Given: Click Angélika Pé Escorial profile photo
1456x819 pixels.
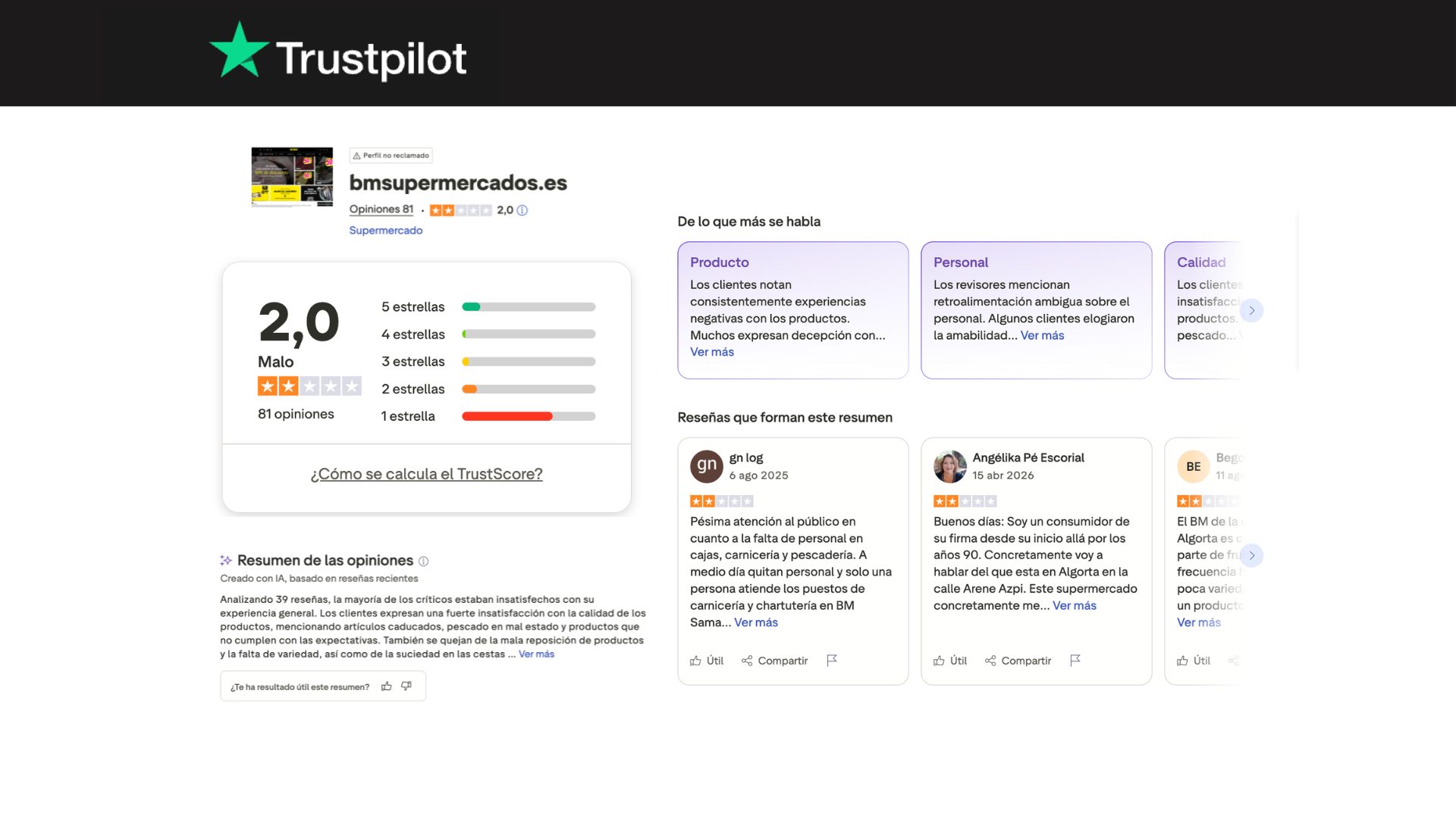Looking at the screenshot, I should tap(950, 466).
